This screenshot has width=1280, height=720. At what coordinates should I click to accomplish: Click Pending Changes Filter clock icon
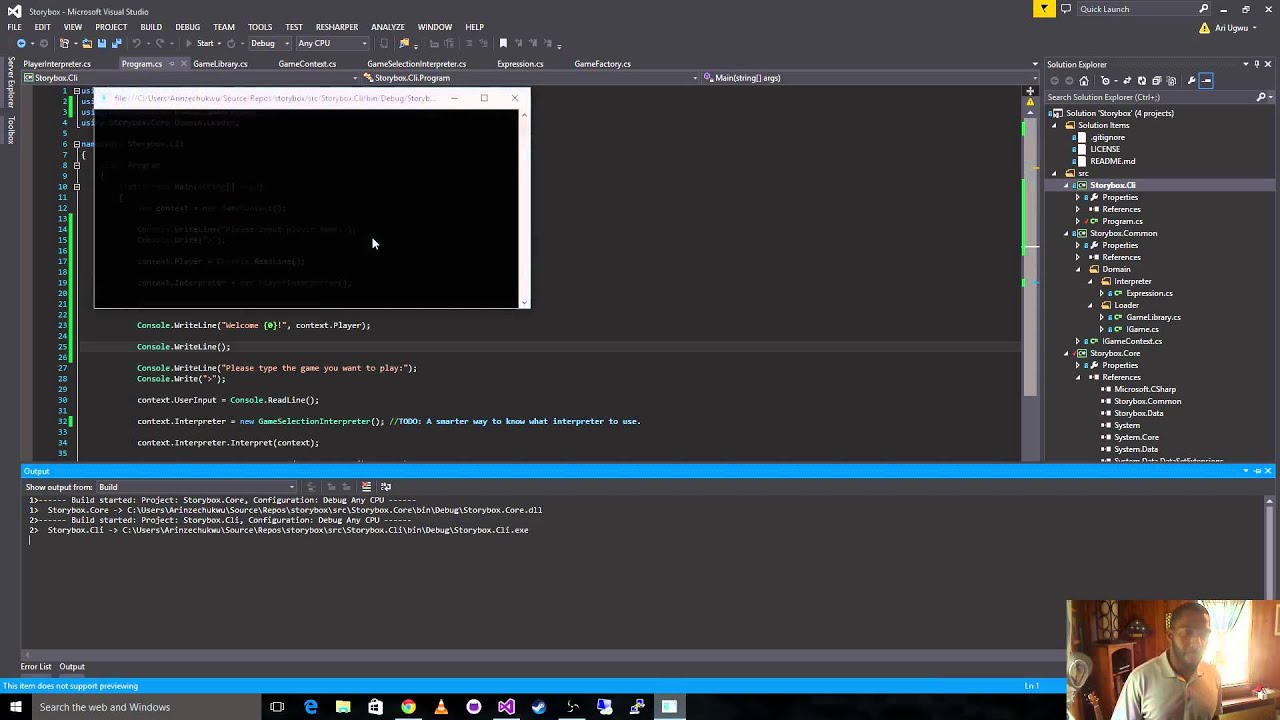click(1105, 81)
